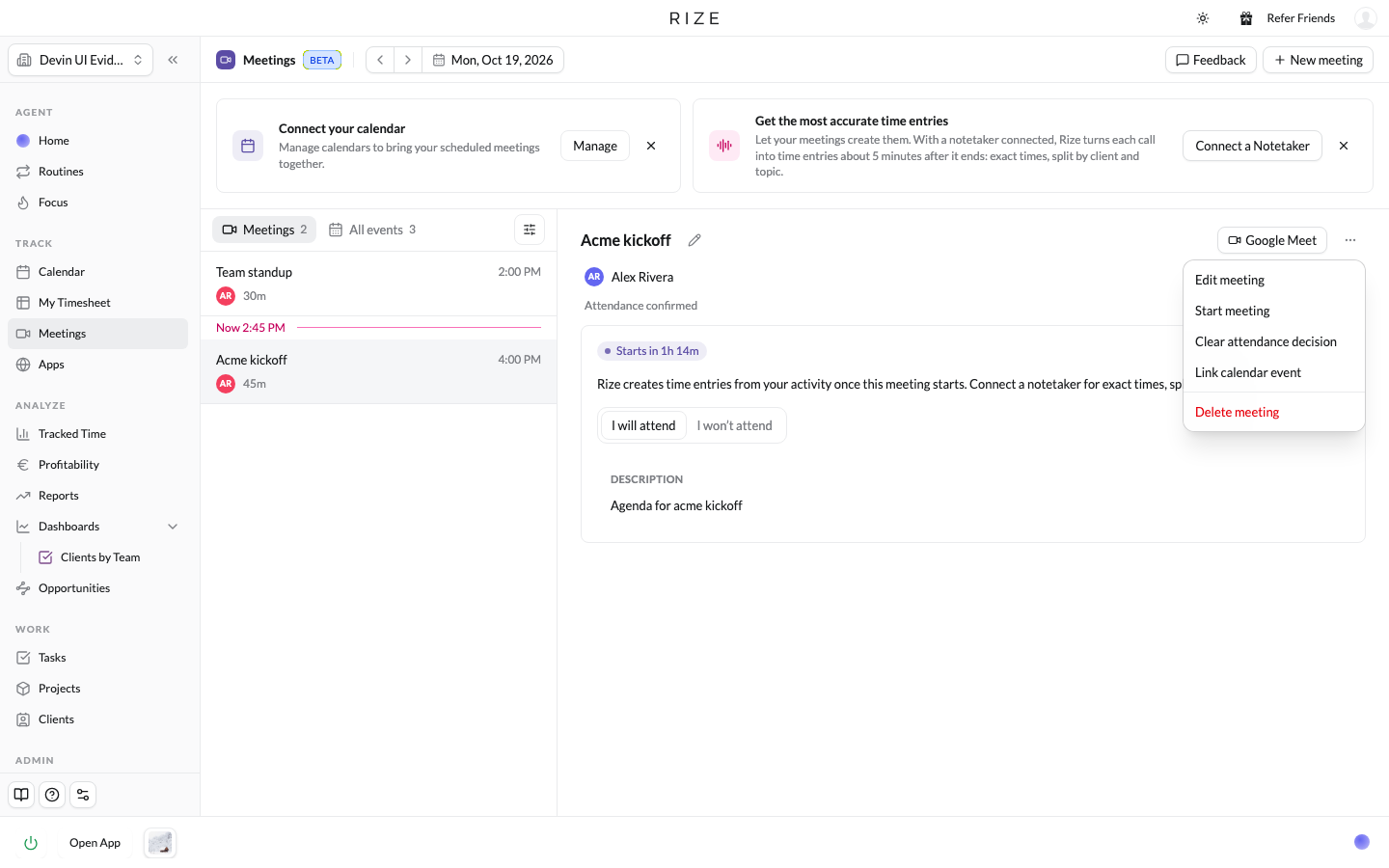
Task: Select Clear attendance decision
Action: 1273,341
